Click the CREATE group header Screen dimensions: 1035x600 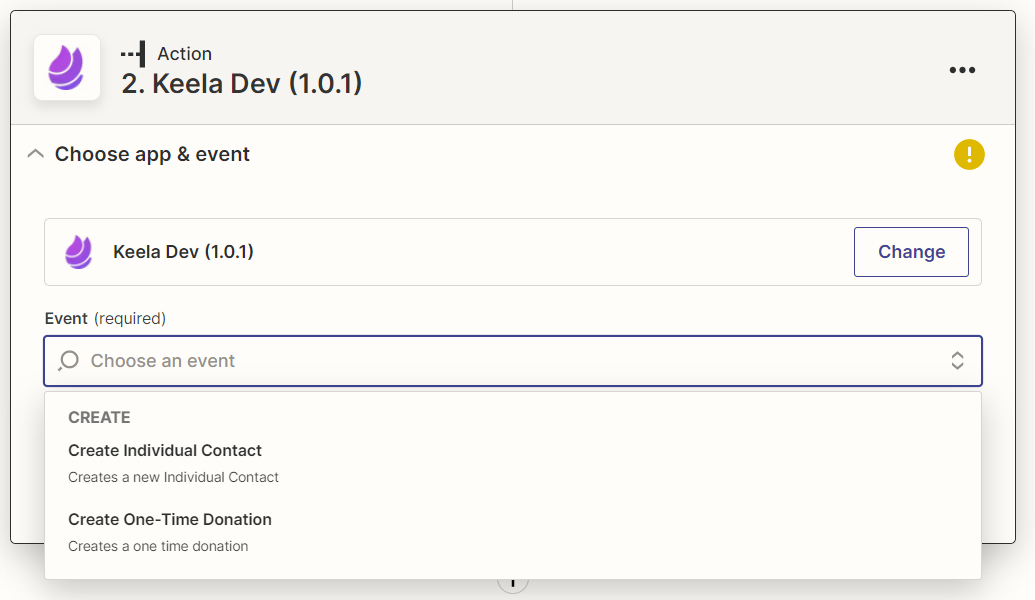[x=99, y=417]
